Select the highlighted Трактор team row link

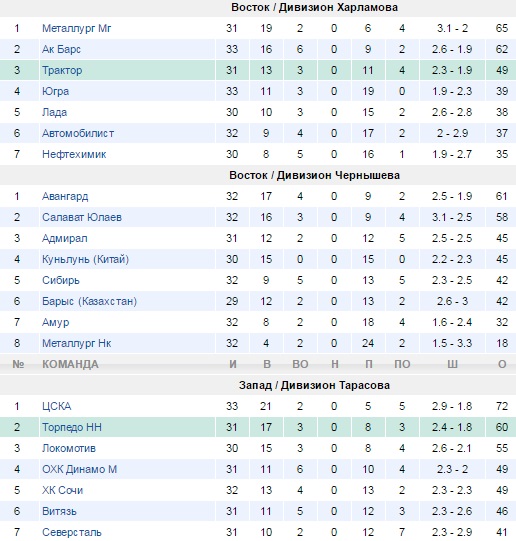62,70
